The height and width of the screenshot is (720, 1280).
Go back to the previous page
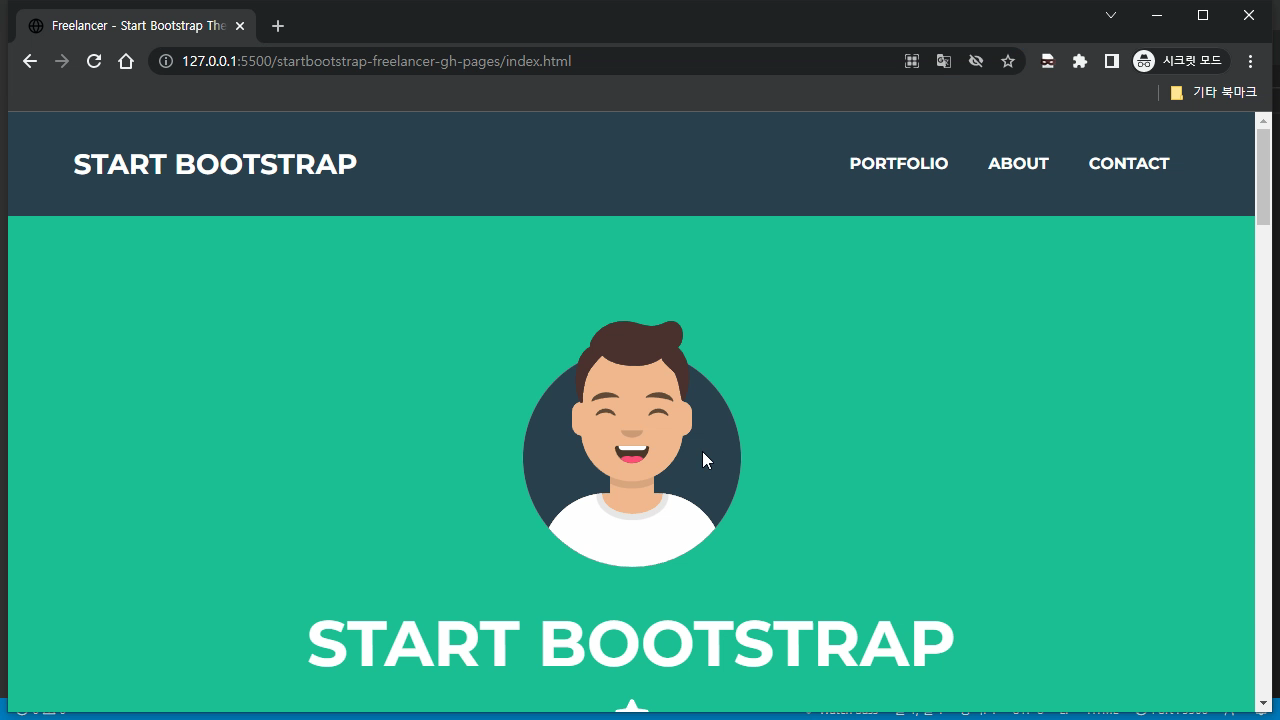click(x=30, y=61)
